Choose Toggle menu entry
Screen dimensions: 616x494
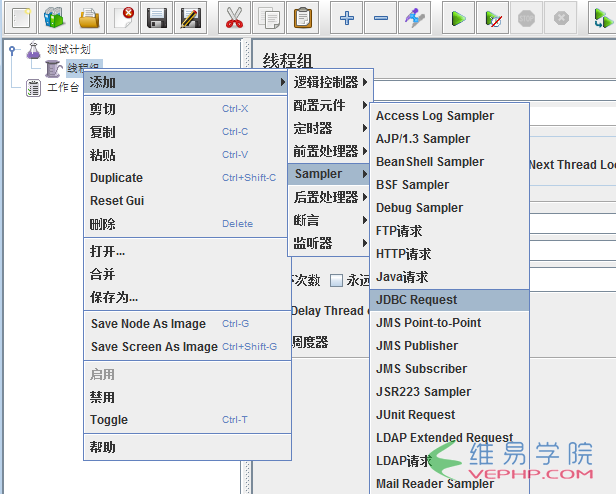coord(187,420)
